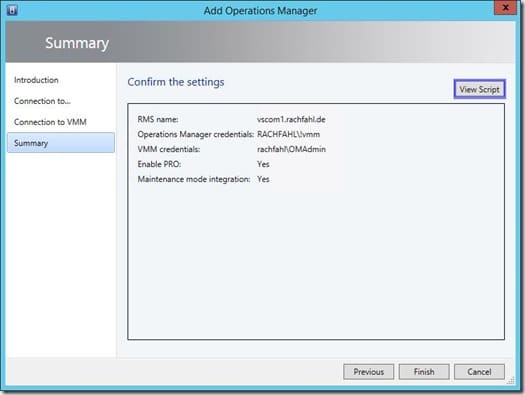Click the resize grip in the bottom-right corner
The image size is (525, 395).
click(511, 381)
